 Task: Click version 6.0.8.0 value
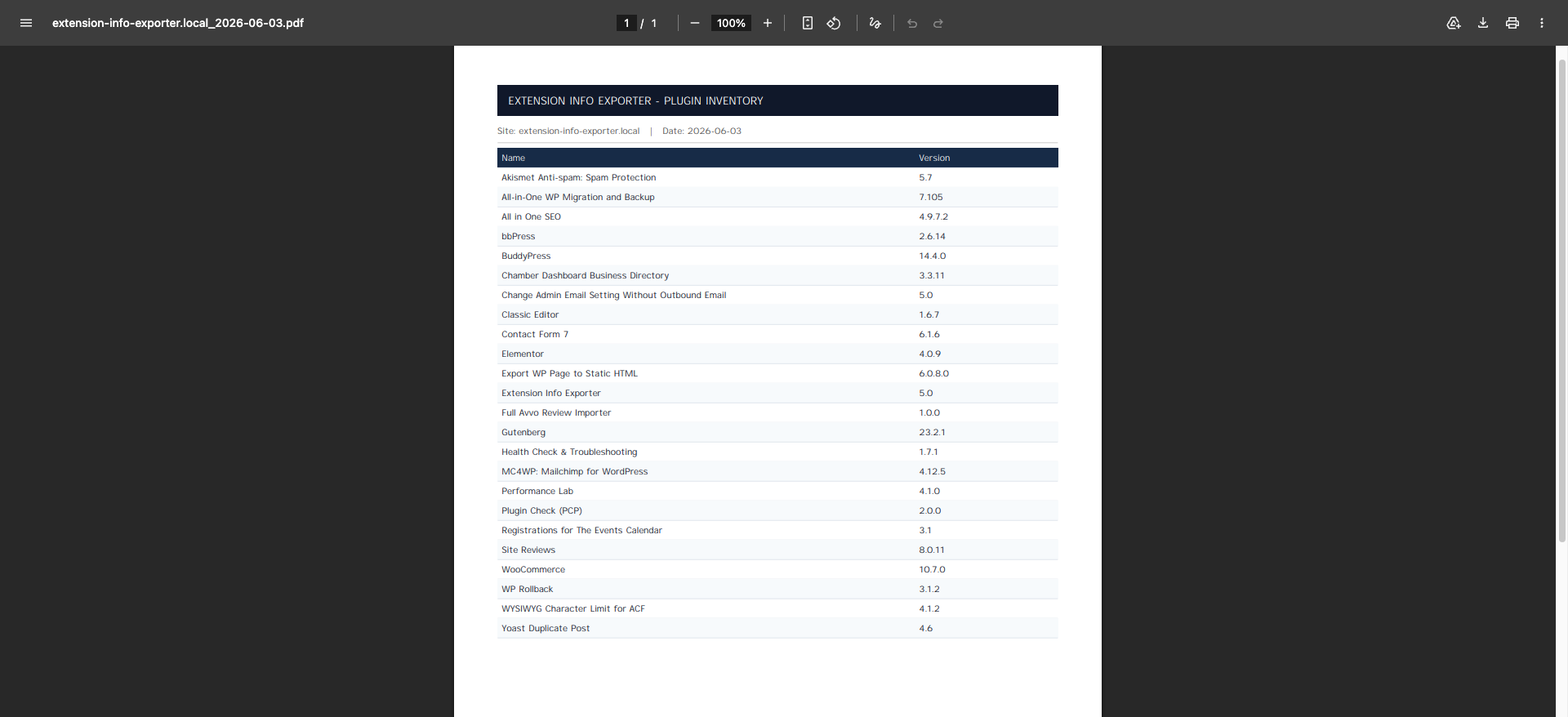click(933, 373)
